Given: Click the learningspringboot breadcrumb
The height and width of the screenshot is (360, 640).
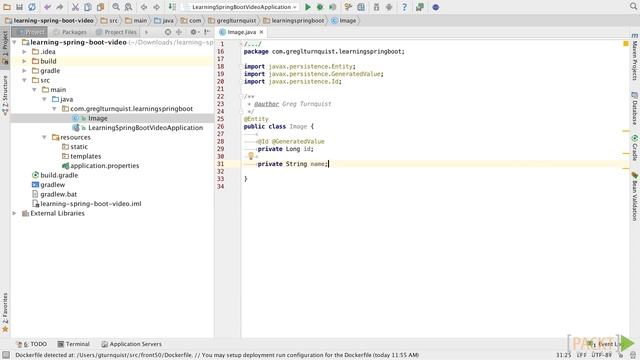Looking at the screenshot, I should (x=294, y=20).
